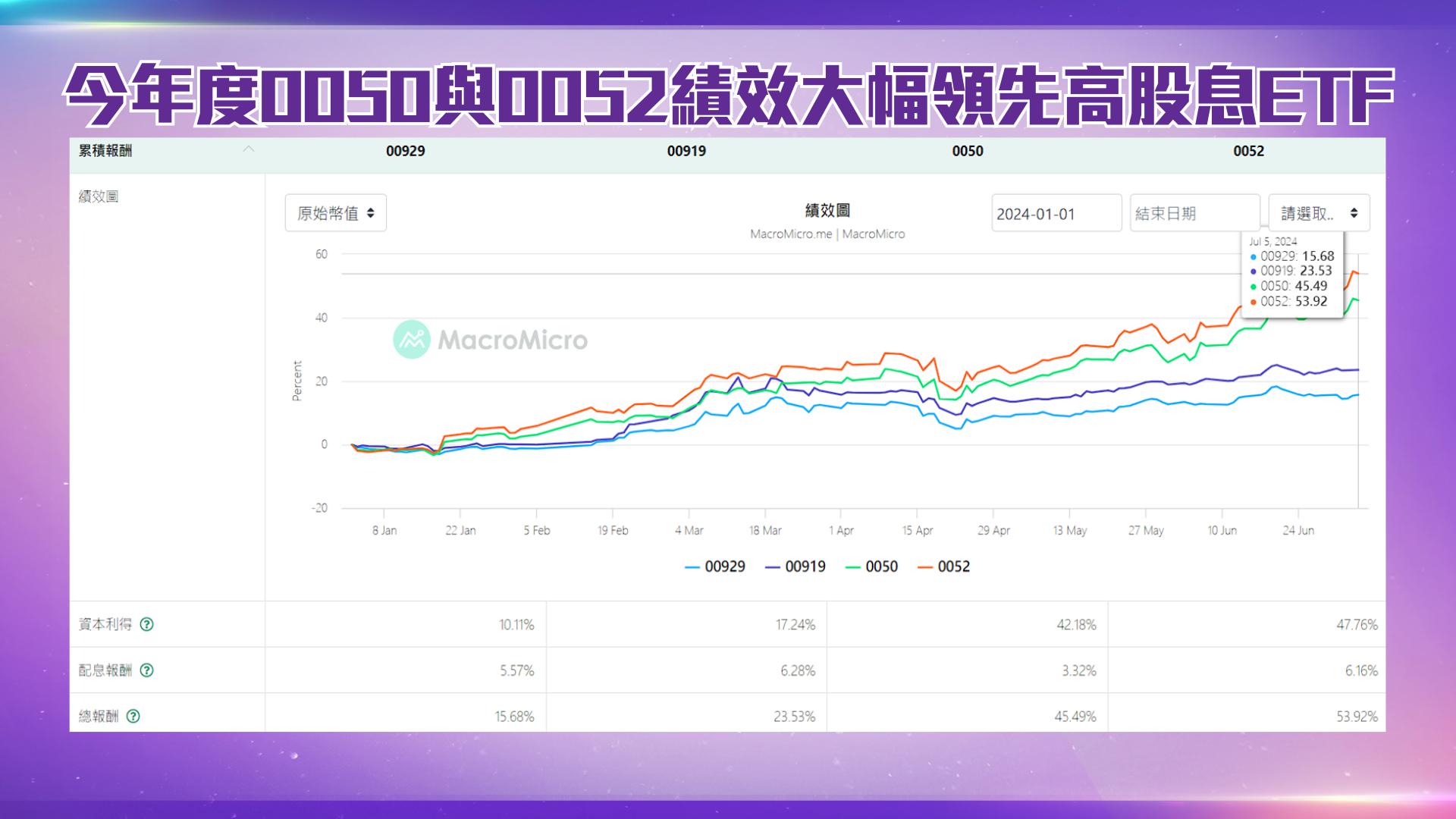Click the 00919 column header
This screenshot has height=819, width=1456.
tap(686, 151)
